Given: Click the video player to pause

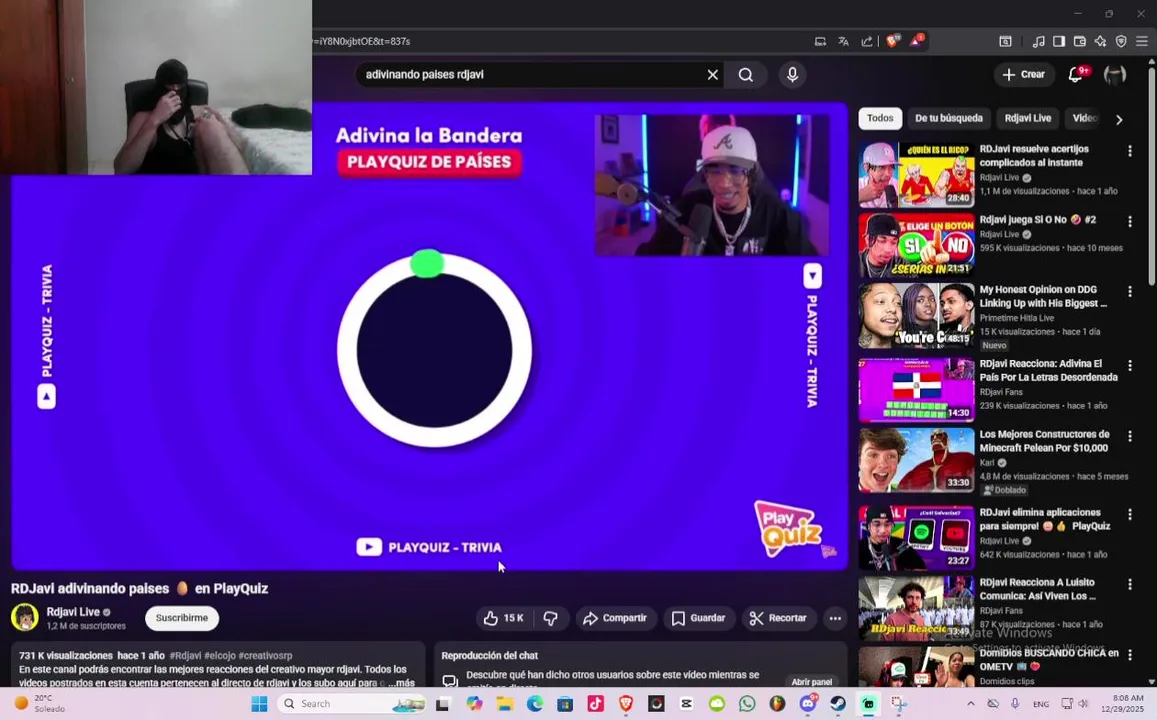Looking at the screenshot, I should click(430, 336).
